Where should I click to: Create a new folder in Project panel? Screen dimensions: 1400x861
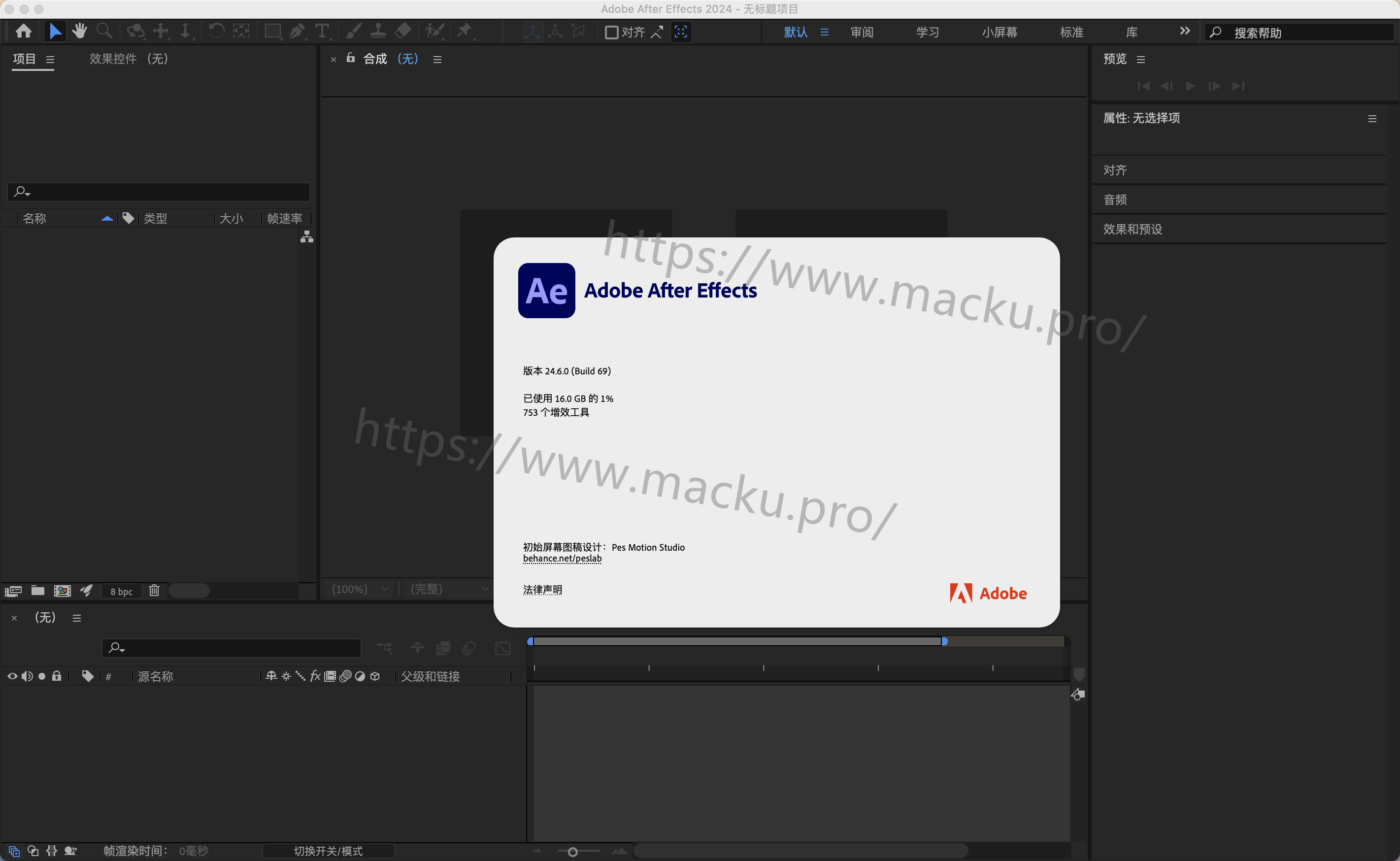pos(37,591)
